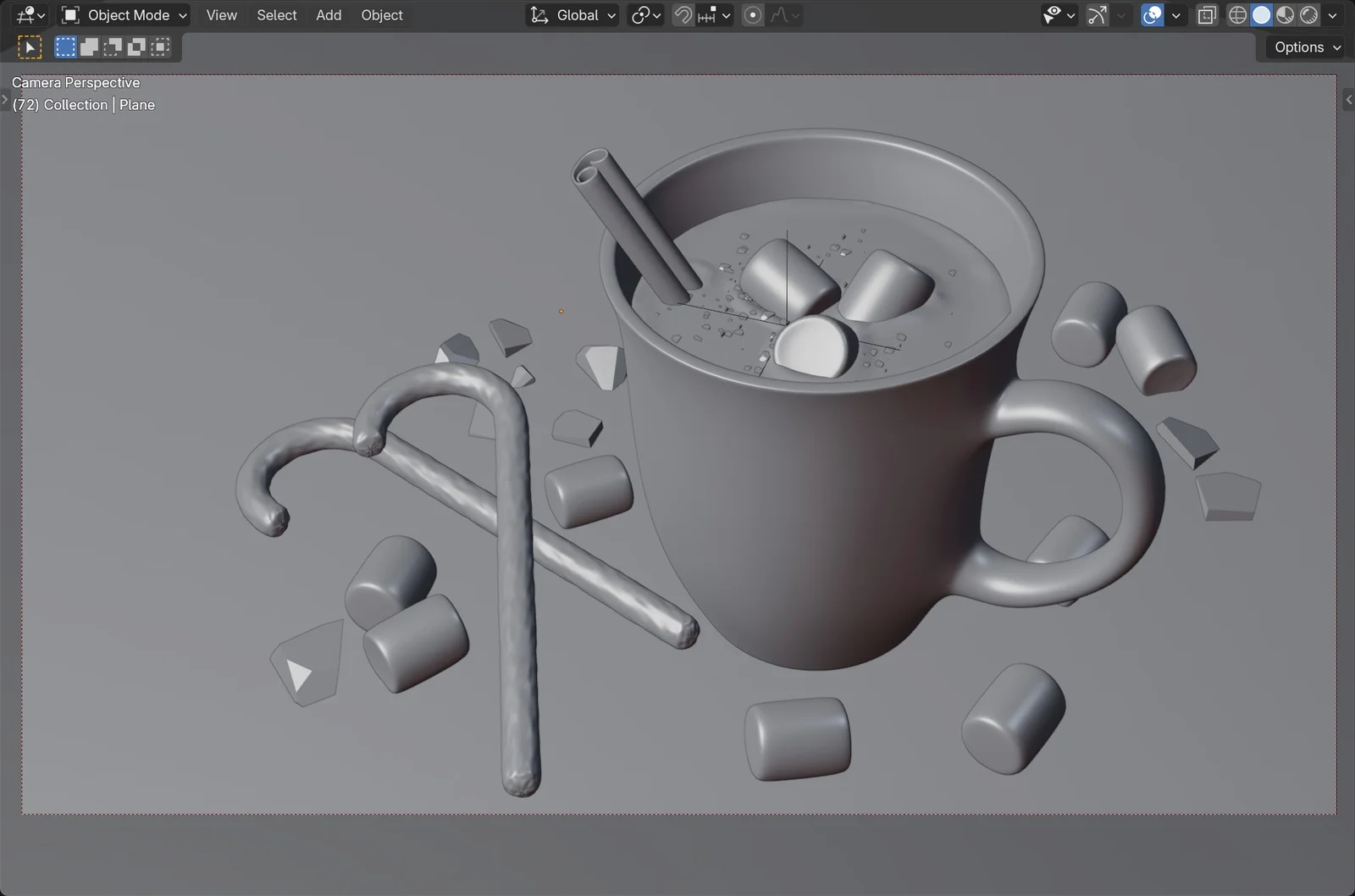Open the Global transform orientation dropdown
The height and width of the screenshot is (896, 1355).
(x=572, y=14)
